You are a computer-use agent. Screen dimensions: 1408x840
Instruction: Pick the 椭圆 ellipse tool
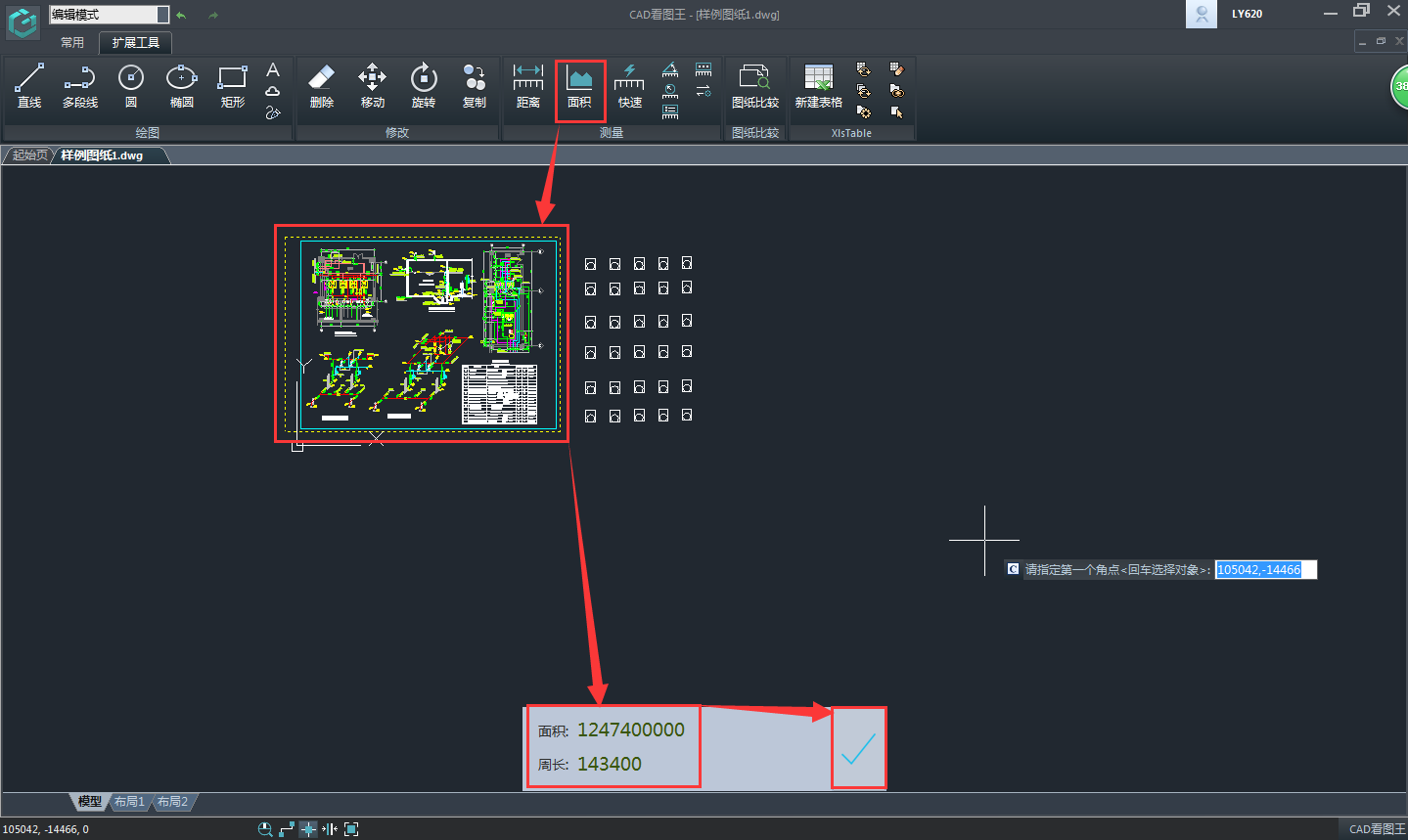tap(181, 85)
